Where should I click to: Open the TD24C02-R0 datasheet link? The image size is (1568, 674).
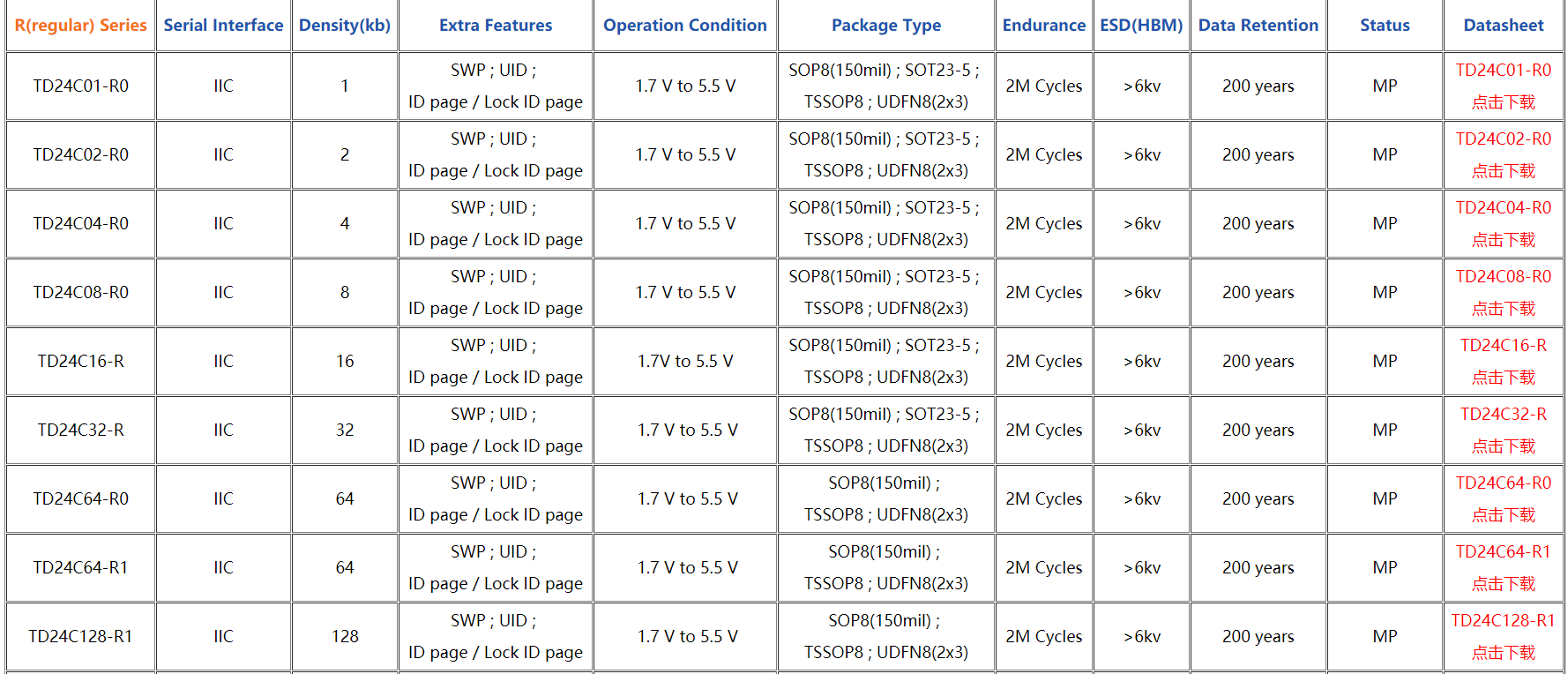[1503, 139]
